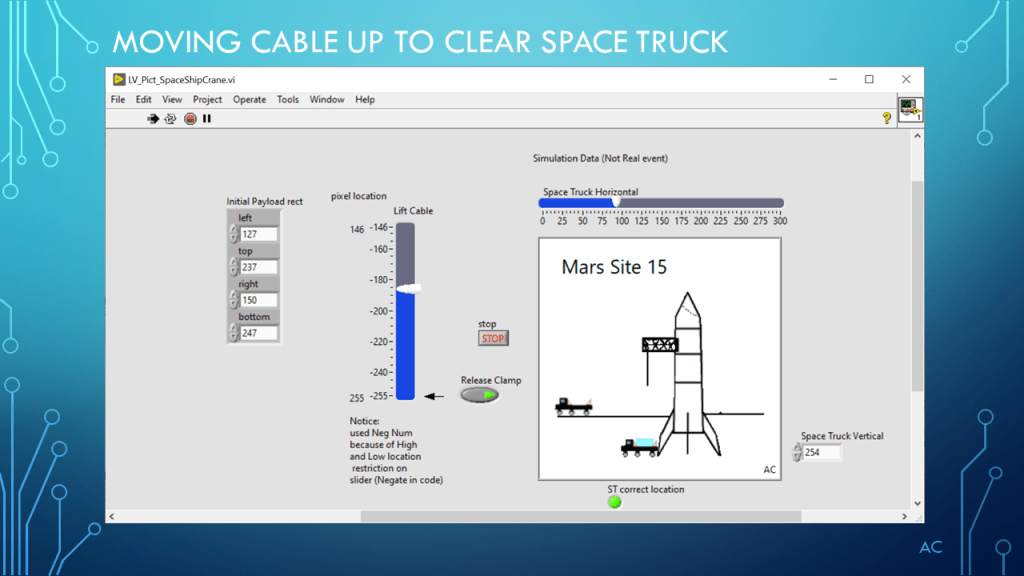This screenshot has height=576, width=1024.
Task: Open the Project menu
Action: (207, 100)
